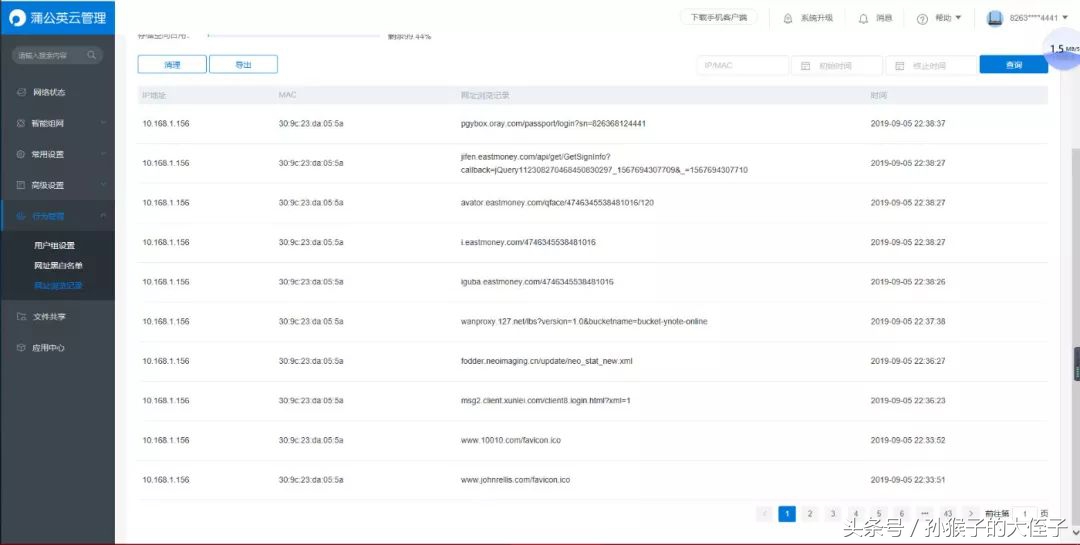Click the search magnifier in the sidebar

tap(92, 55)
